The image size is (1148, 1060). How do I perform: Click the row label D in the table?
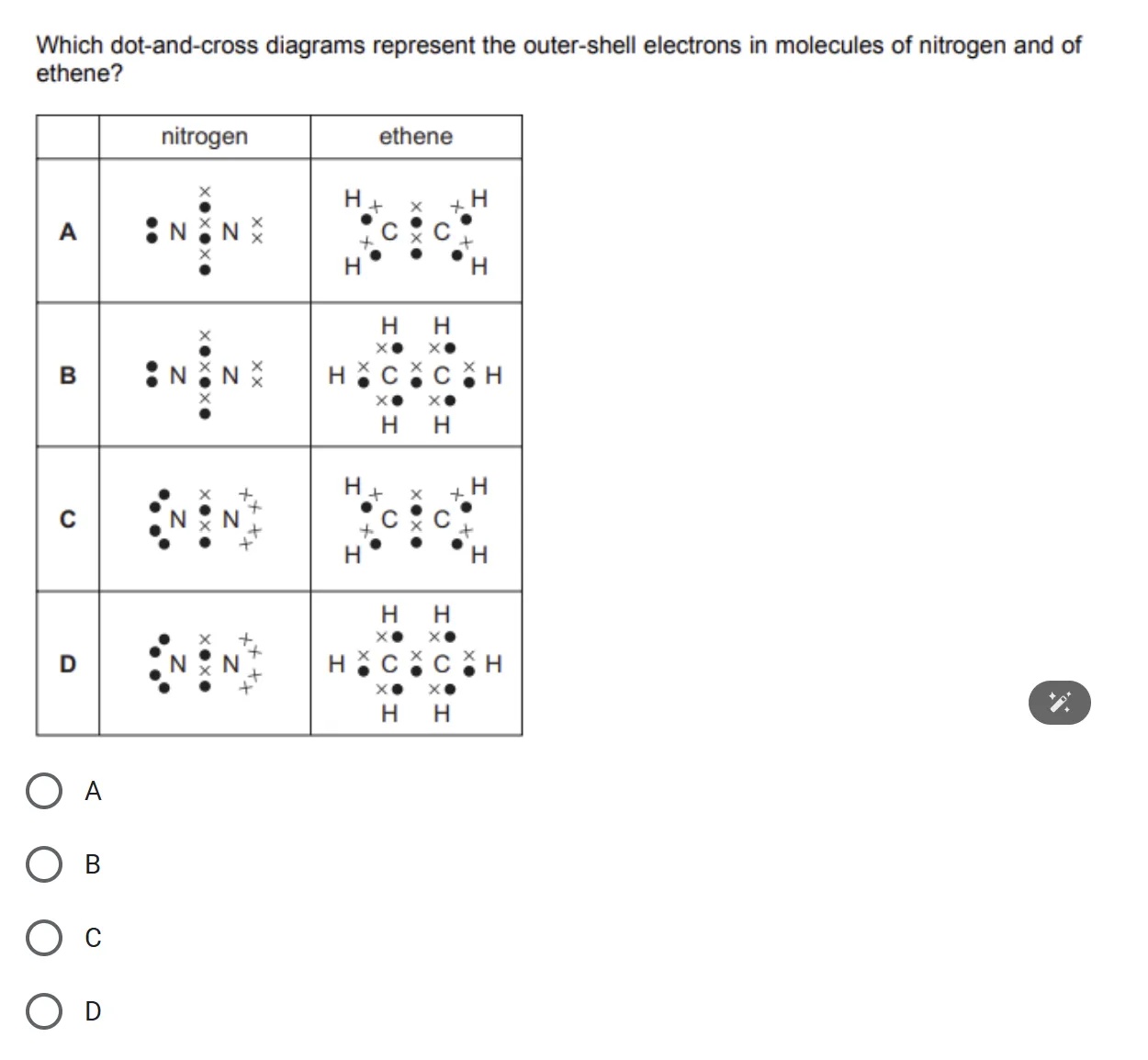coord(67,664)
